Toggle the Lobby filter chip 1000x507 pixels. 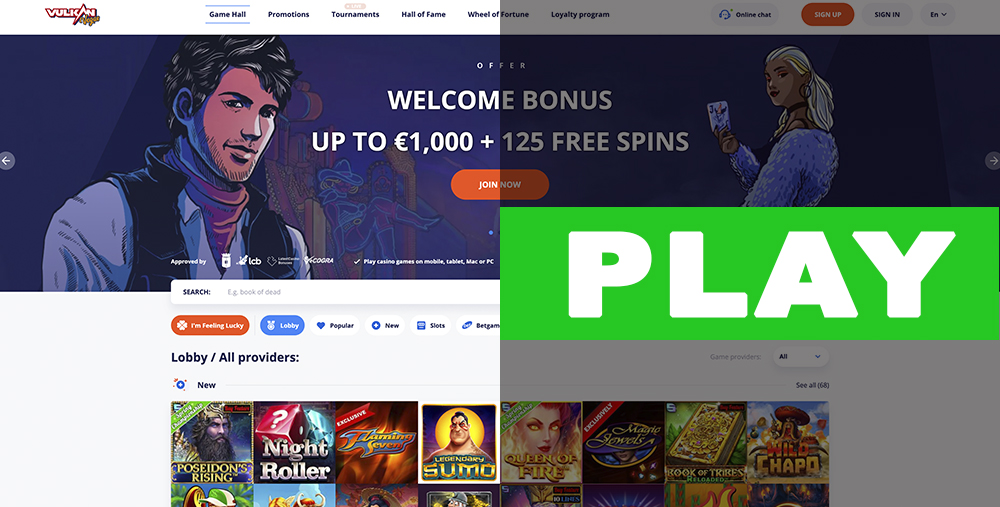coord(282,325)
